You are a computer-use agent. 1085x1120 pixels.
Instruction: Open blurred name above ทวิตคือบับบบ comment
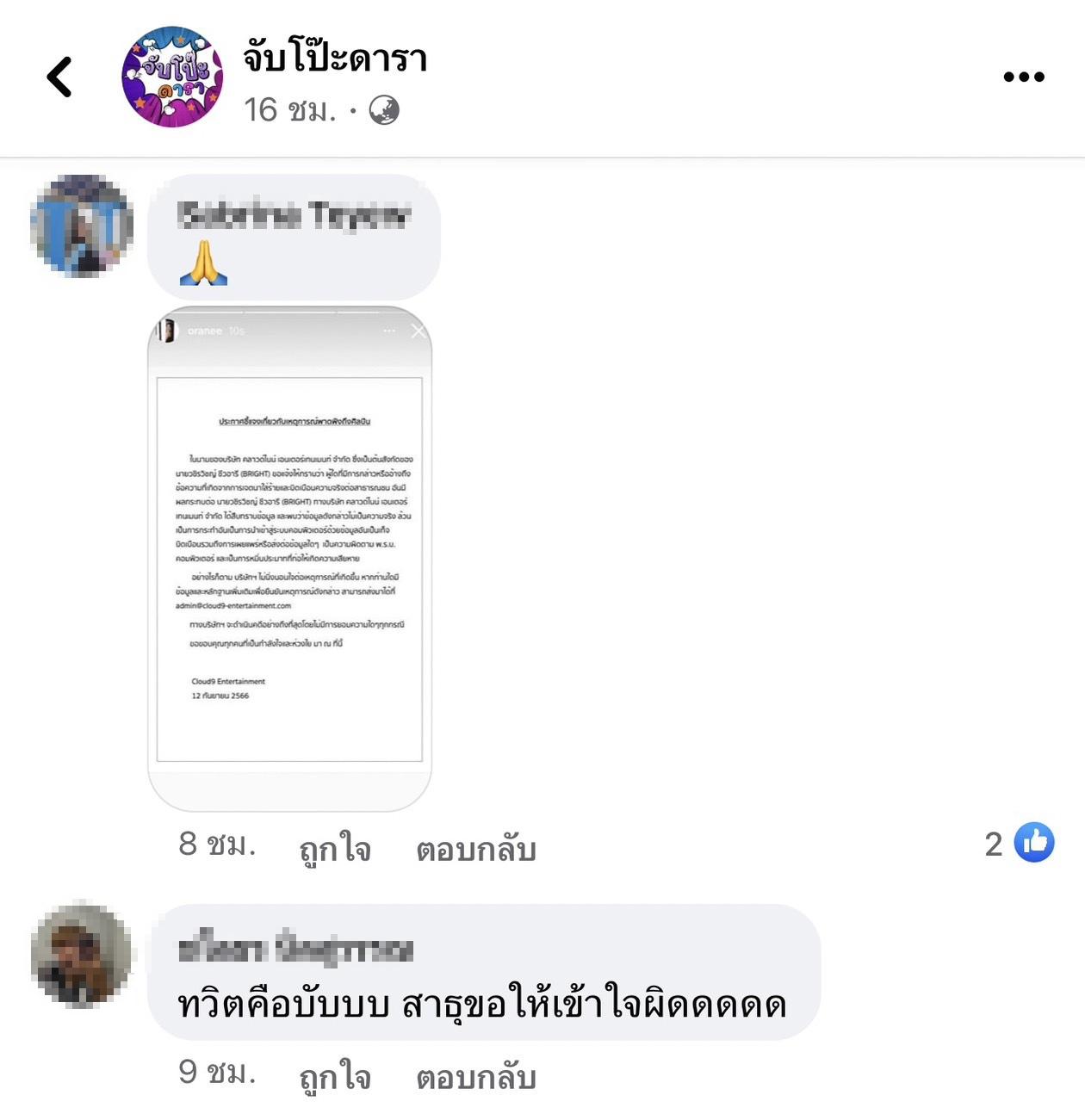(296, 949)
